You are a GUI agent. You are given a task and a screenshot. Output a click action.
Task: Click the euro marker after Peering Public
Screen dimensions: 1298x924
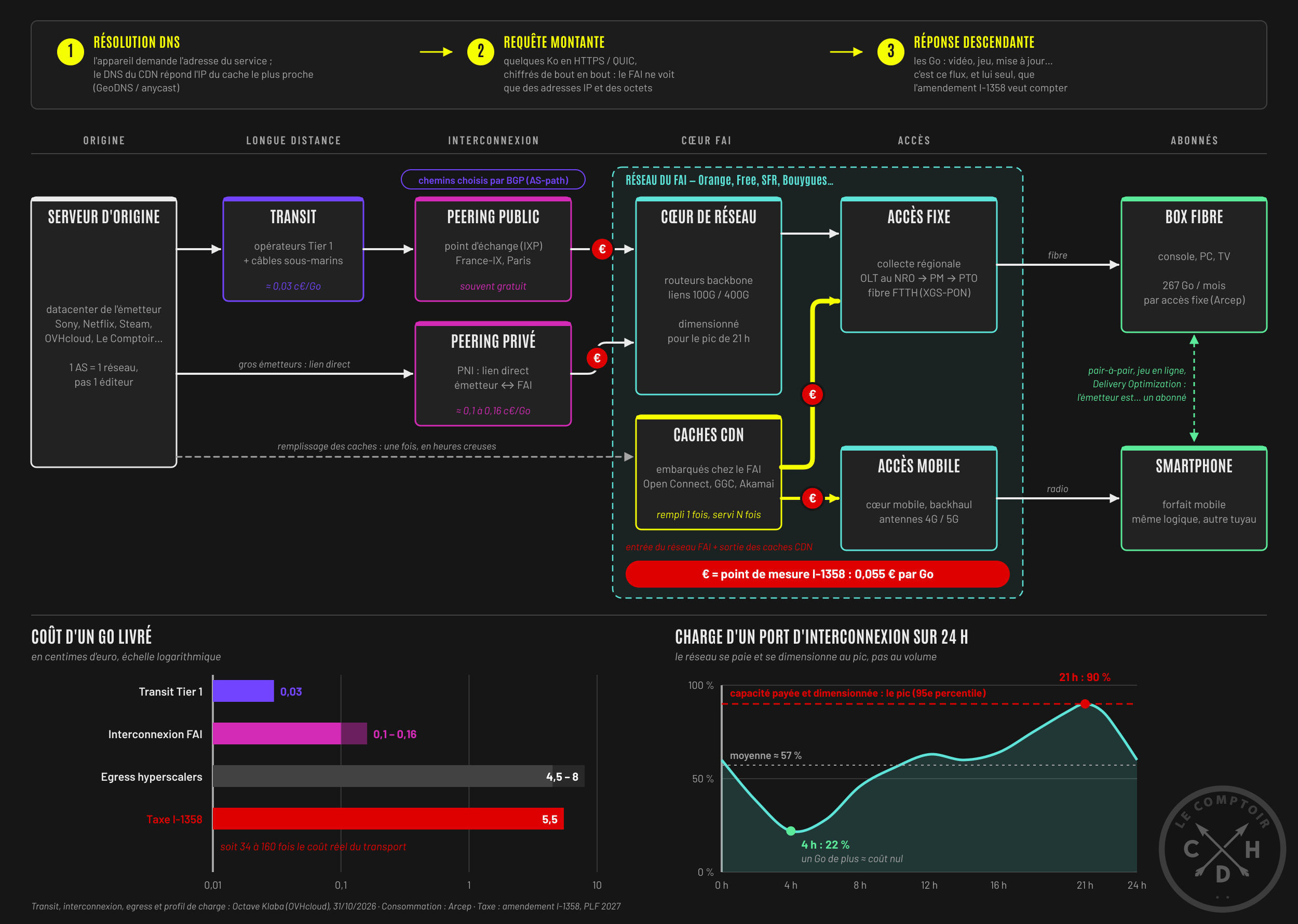pos(602,249)
